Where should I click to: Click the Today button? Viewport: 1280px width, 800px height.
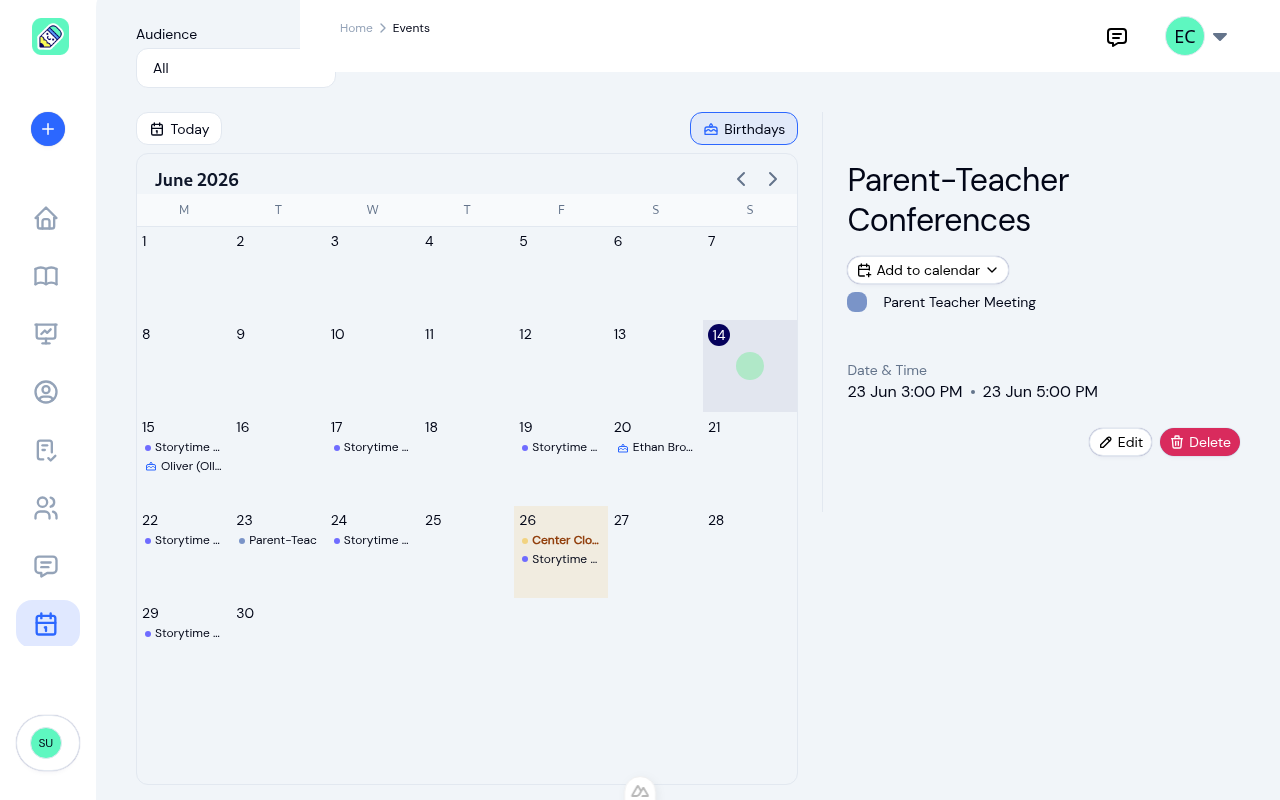[179, 129]
